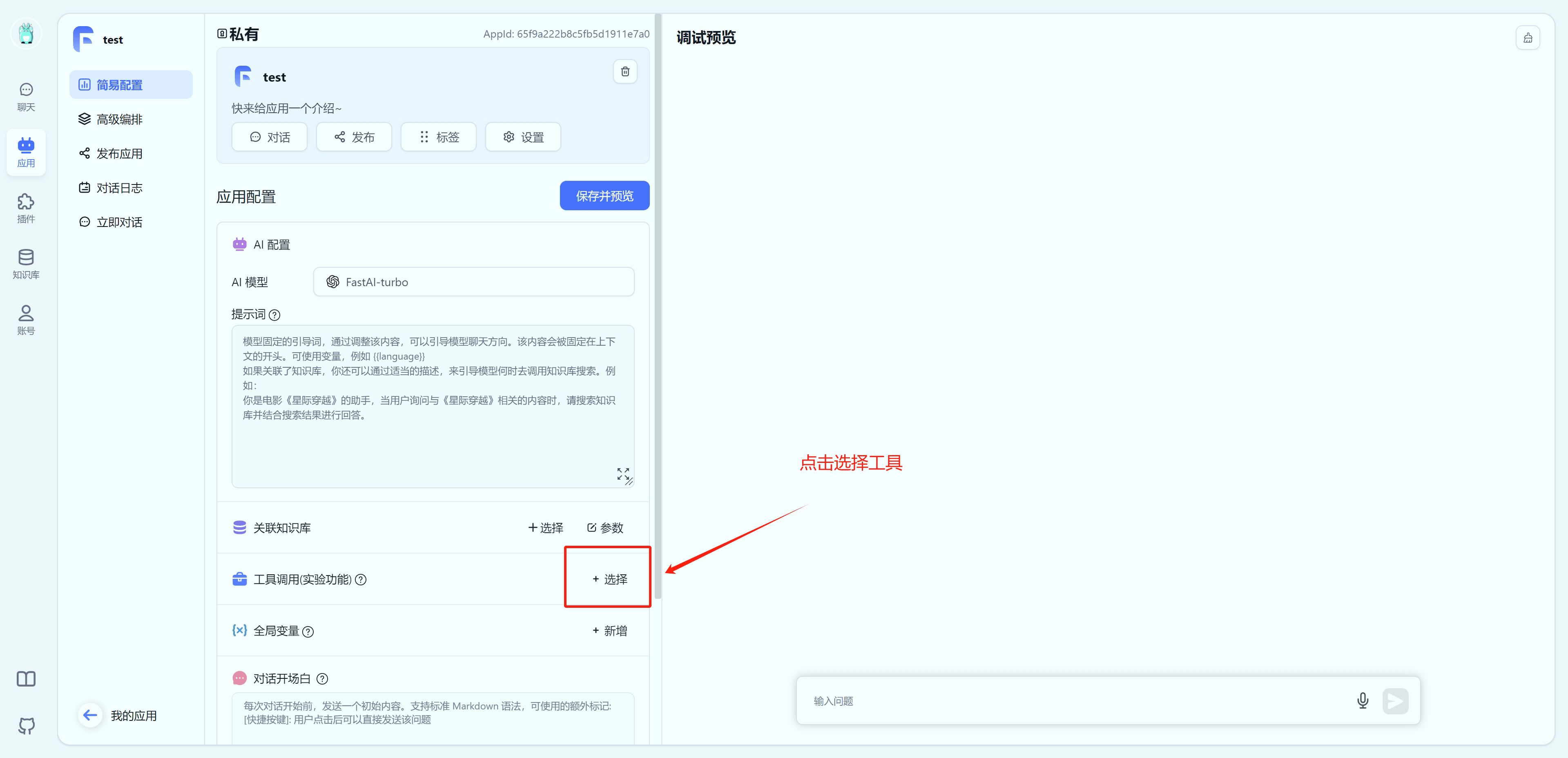This screenshot has width=1568, height=758.
Task: Open the GitHub icon in the sidebar
Action: [x=26, y=725]
